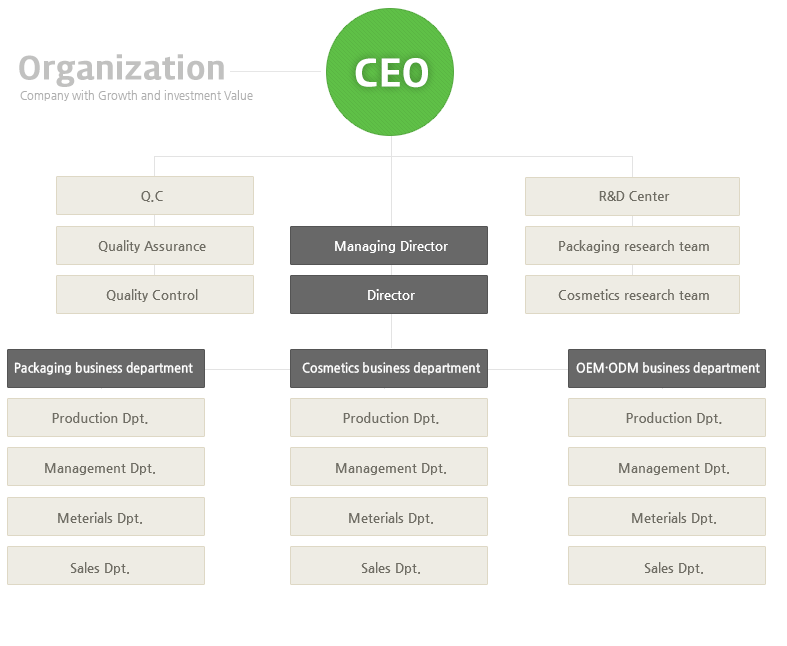The width and height of the screenshot is (787, 646).
Task: Click Meterials Dpt. under OEM·ODM business
Action: pos(667,516)
